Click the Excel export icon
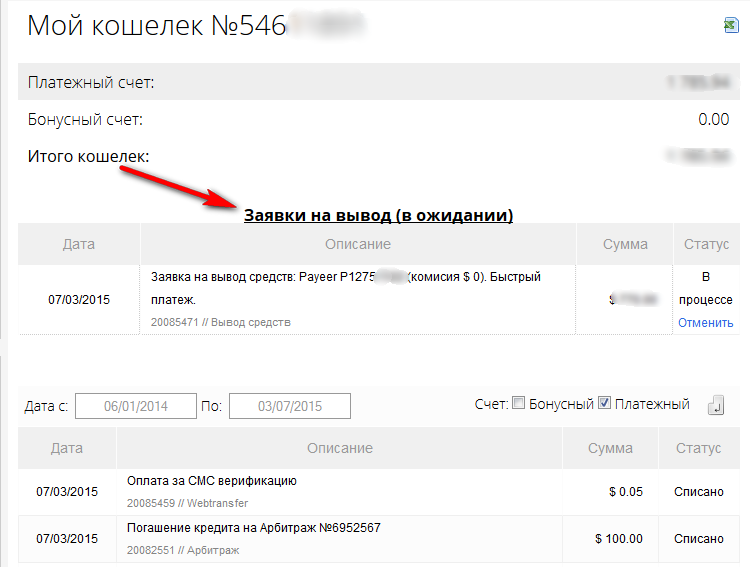Image resolution: width=750 pixels, height=567 pixels. [x=731, y=26]
